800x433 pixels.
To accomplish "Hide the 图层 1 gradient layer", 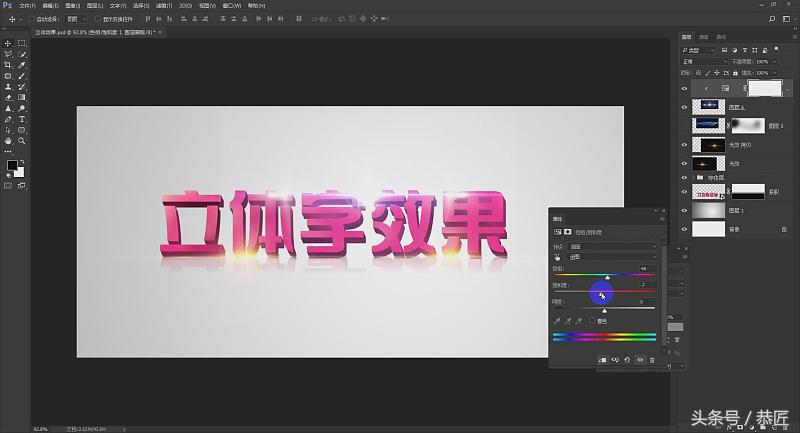I will [684, 210].
